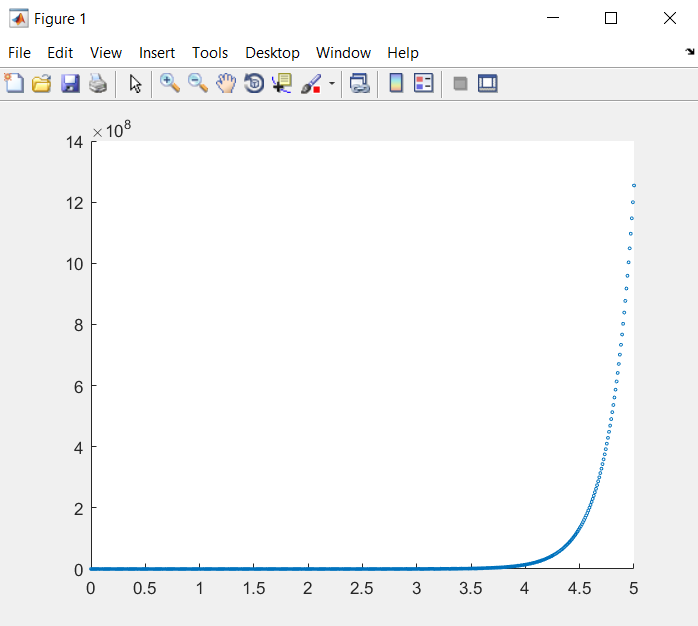
Task: Click the x-axis tick label 4.5
Action: [579, 589]
